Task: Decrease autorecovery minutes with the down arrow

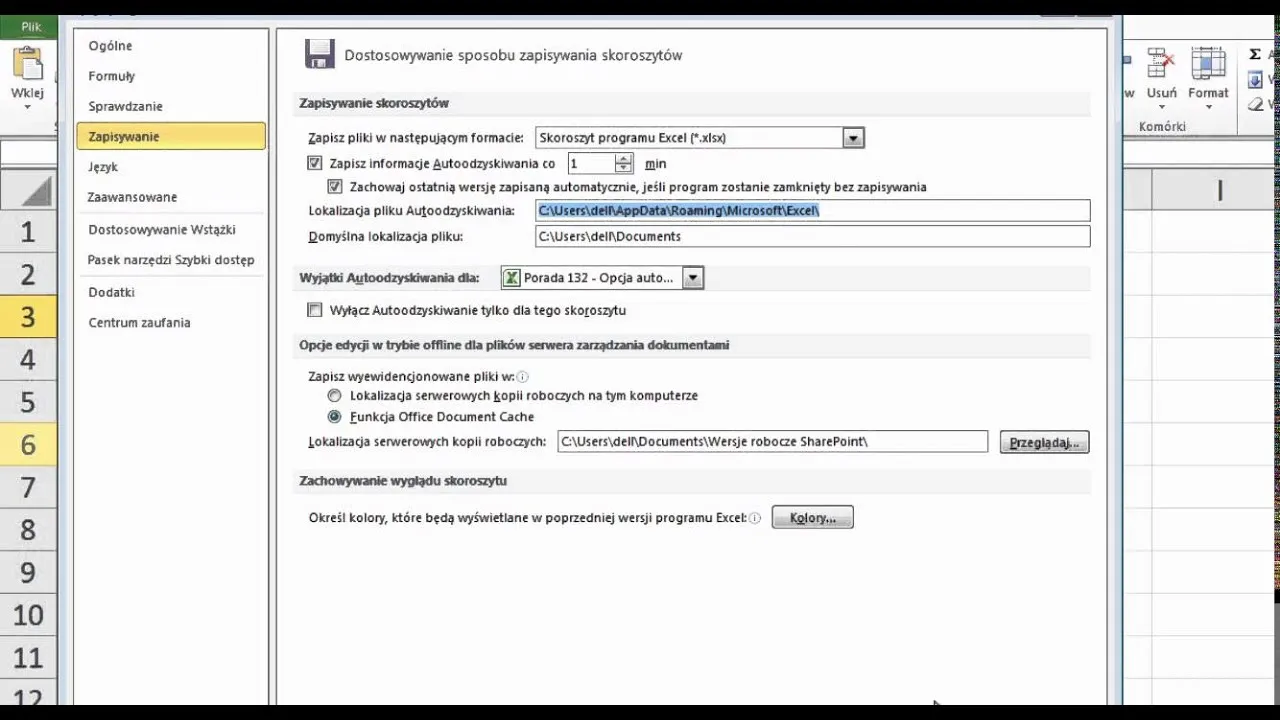Action: tap(624, 168)
